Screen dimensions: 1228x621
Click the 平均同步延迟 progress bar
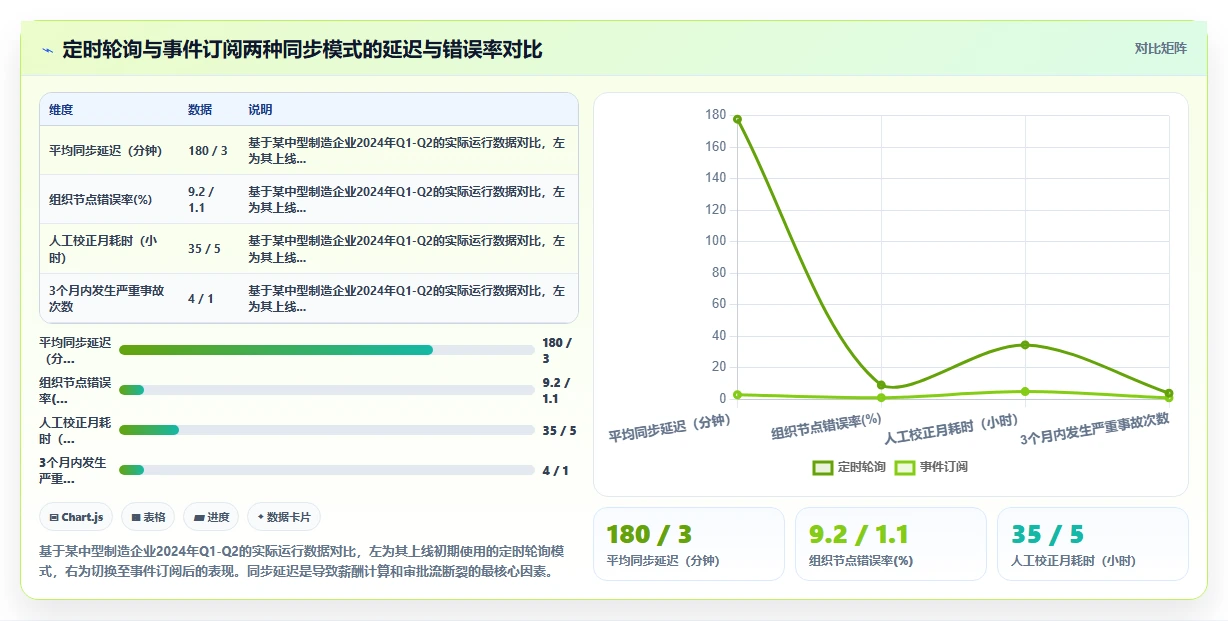pos(326,350)
